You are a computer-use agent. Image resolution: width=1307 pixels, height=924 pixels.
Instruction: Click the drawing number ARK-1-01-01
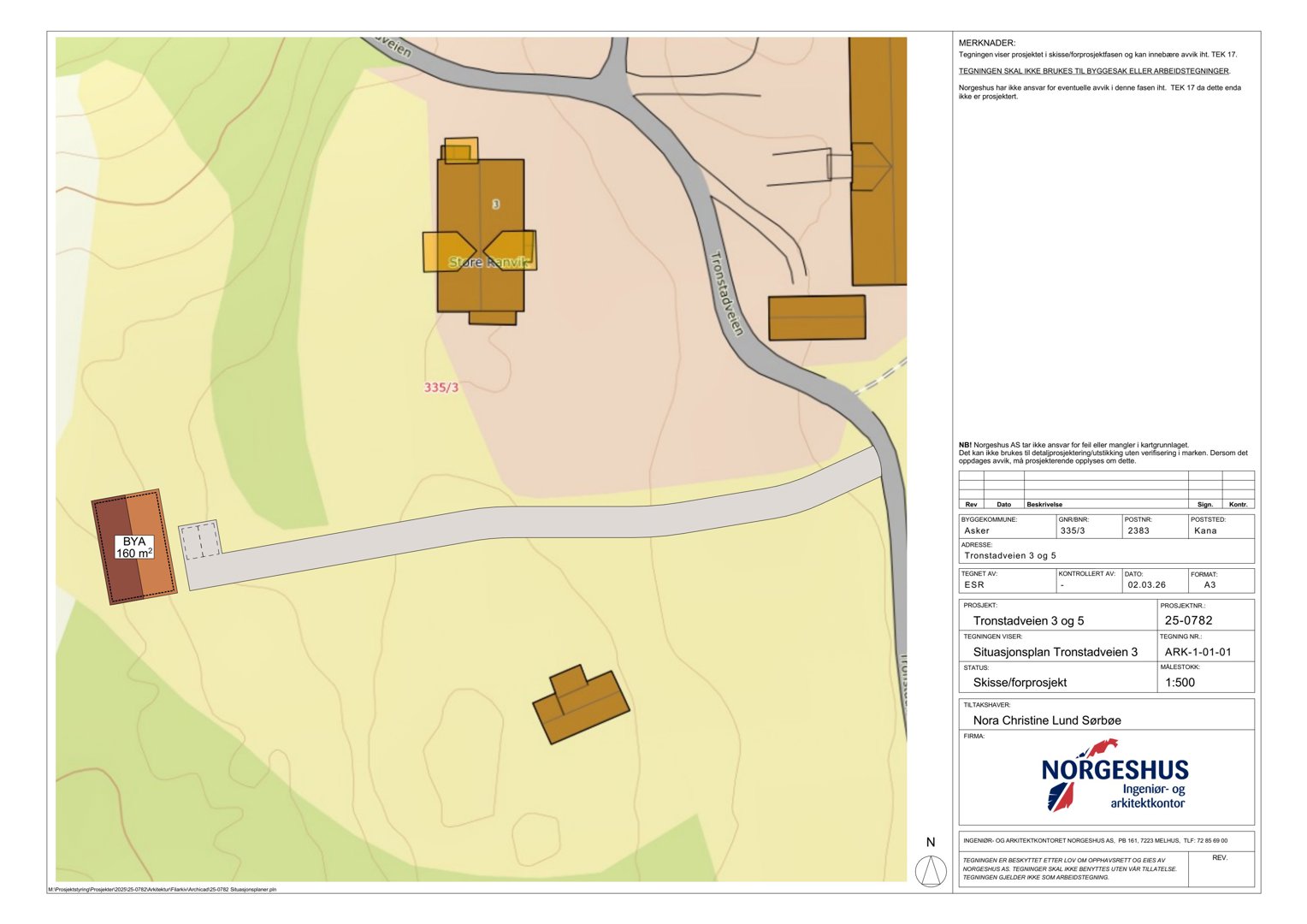1198,652
